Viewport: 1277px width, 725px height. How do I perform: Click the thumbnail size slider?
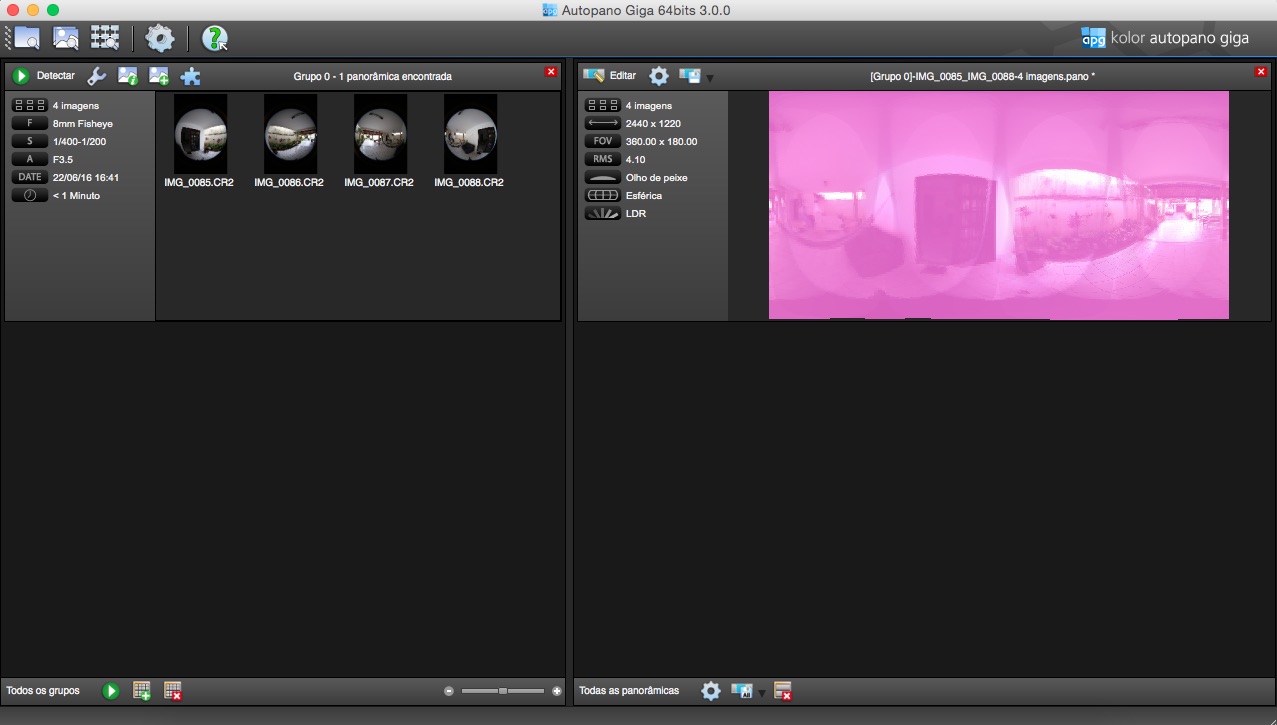(x=503, y=691)
